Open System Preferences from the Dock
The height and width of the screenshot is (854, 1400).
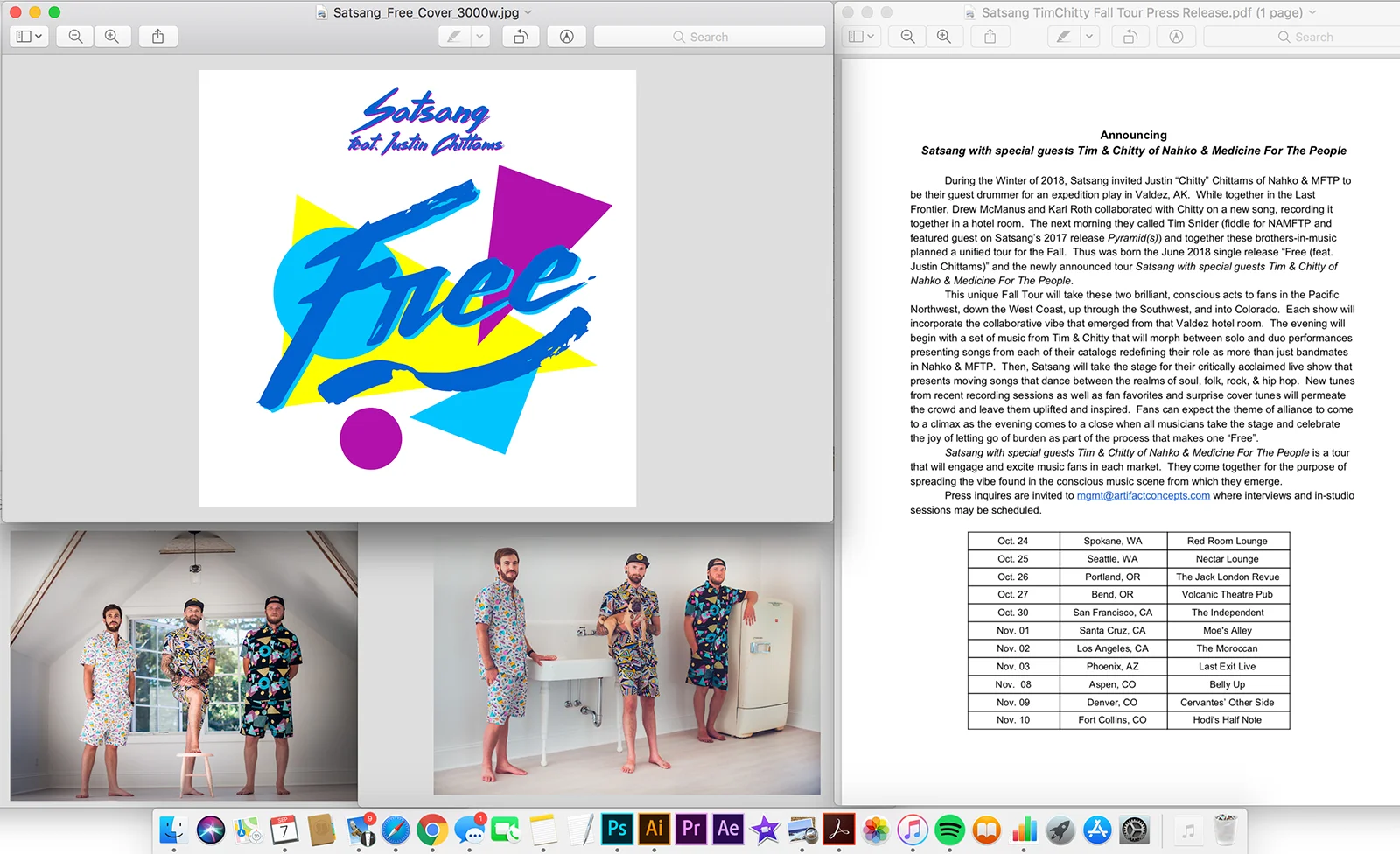(x=1135, y=829)
